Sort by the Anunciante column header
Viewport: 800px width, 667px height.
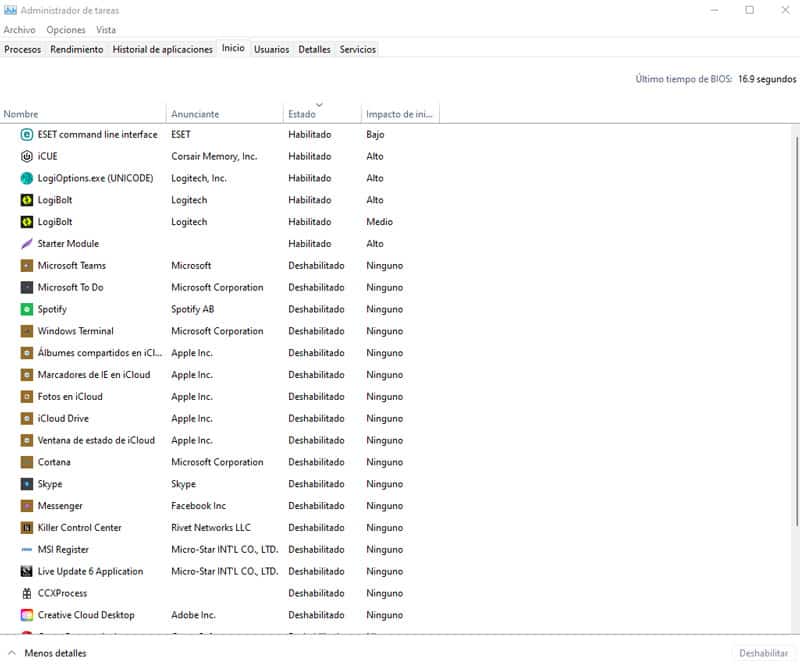pos(225,114)
